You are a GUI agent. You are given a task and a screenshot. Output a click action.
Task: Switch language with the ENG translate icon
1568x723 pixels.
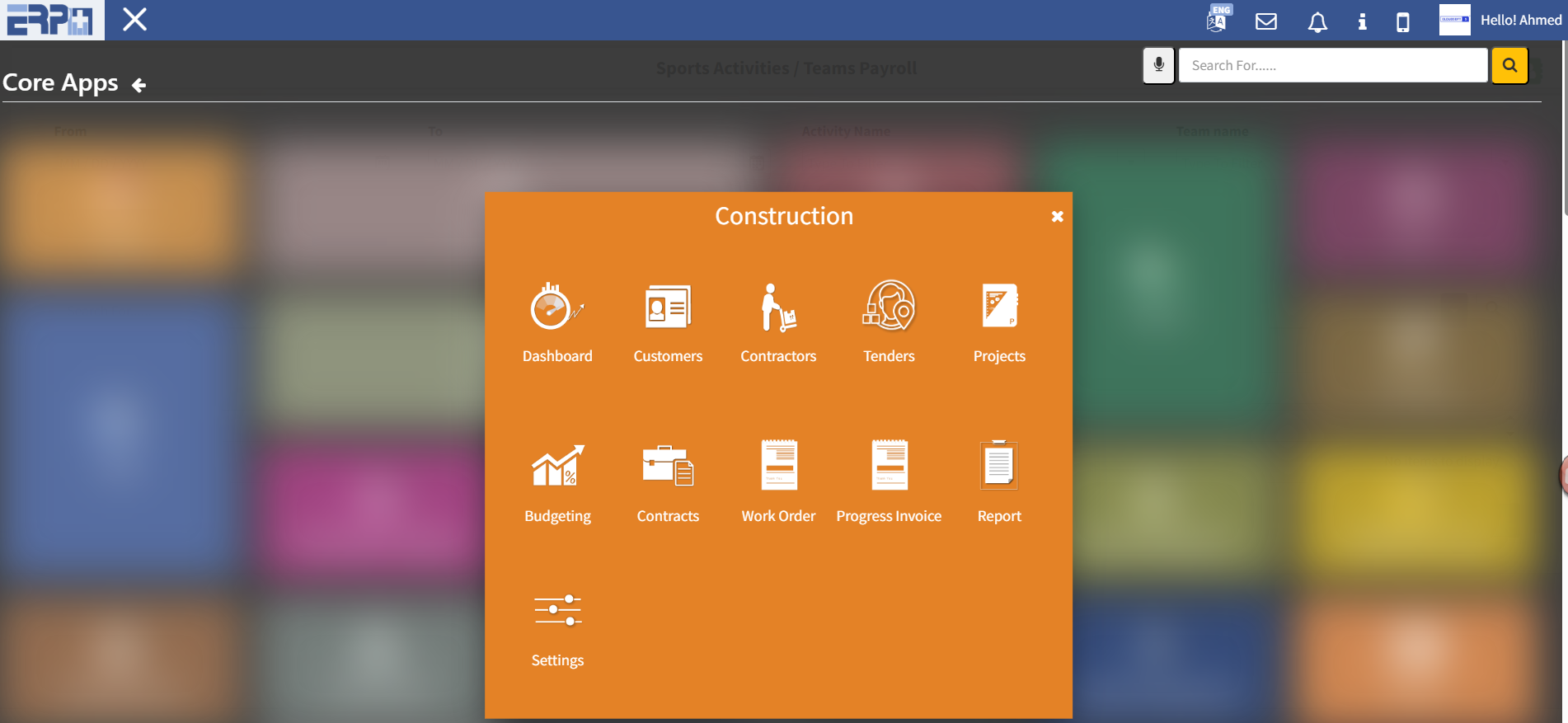1217,20
